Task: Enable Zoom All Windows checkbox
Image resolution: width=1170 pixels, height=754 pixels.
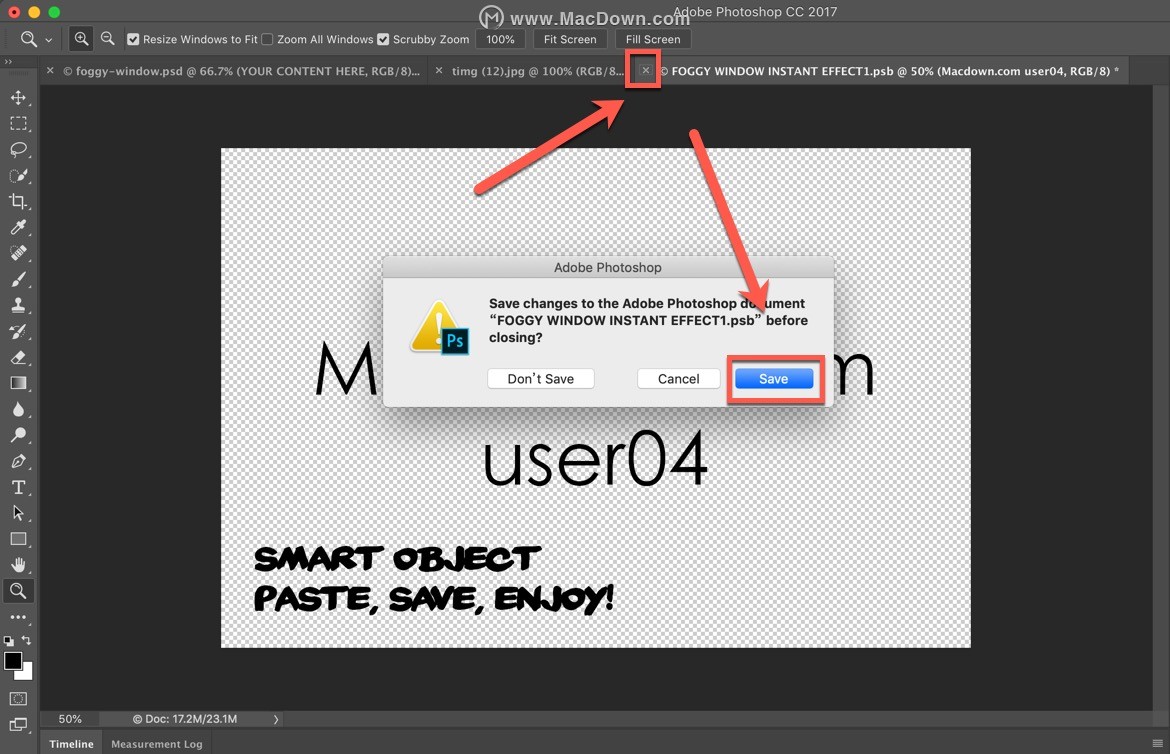Action: tap(267, 40)
